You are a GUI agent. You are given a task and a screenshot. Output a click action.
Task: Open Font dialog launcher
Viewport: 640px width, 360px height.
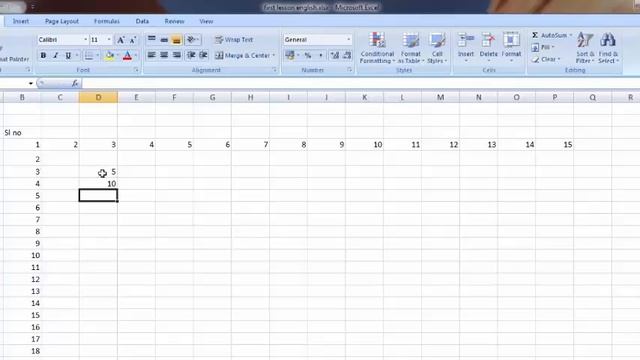pos(136,70)
